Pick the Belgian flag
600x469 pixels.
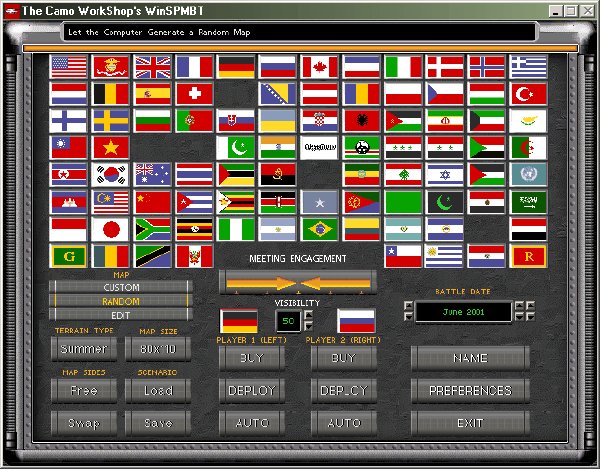[x=111, y=94]
